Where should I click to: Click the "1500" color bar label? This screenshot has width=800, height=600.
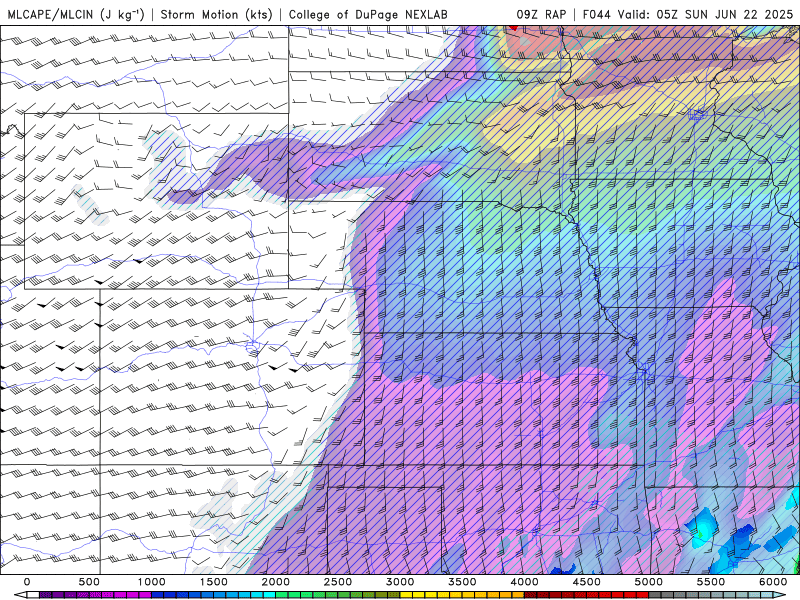pyautogui.click(x=214, y=582)
